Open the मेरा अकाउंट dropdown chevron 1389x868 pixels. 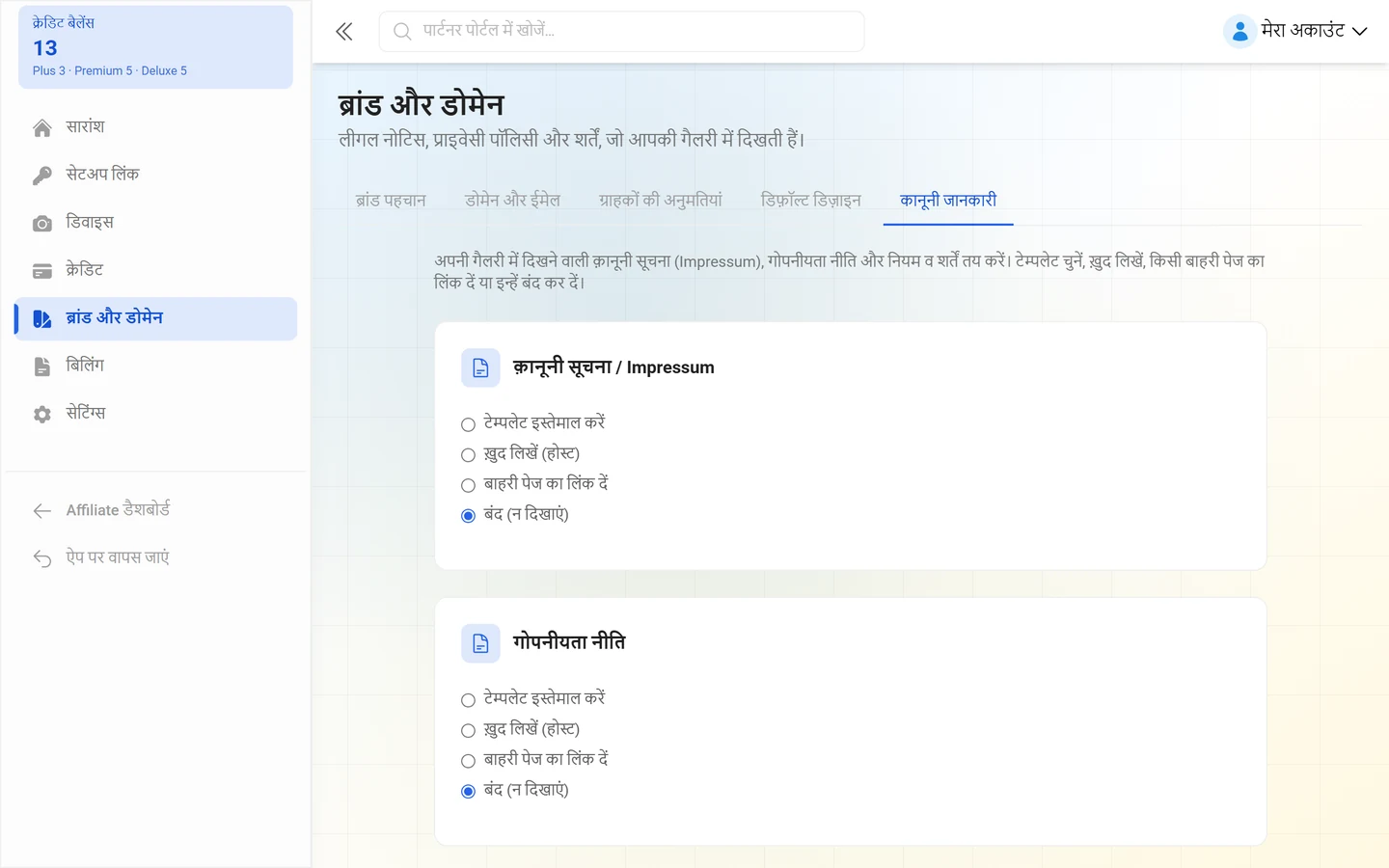1360,32
